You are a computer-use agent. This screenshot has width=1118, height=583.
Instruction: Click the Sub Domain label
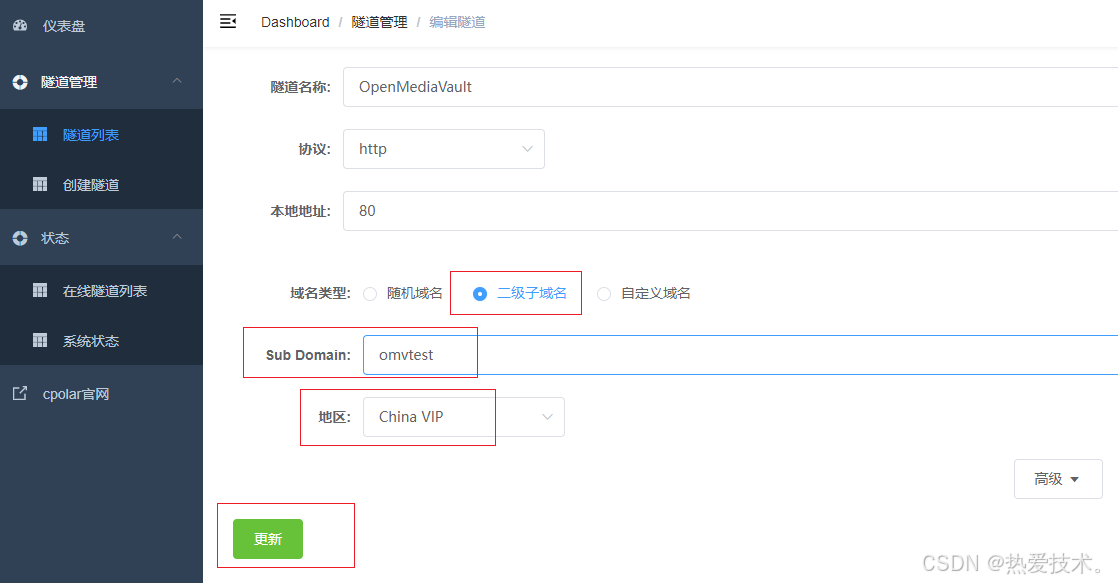pyautogui.click(x=308, y=355)
